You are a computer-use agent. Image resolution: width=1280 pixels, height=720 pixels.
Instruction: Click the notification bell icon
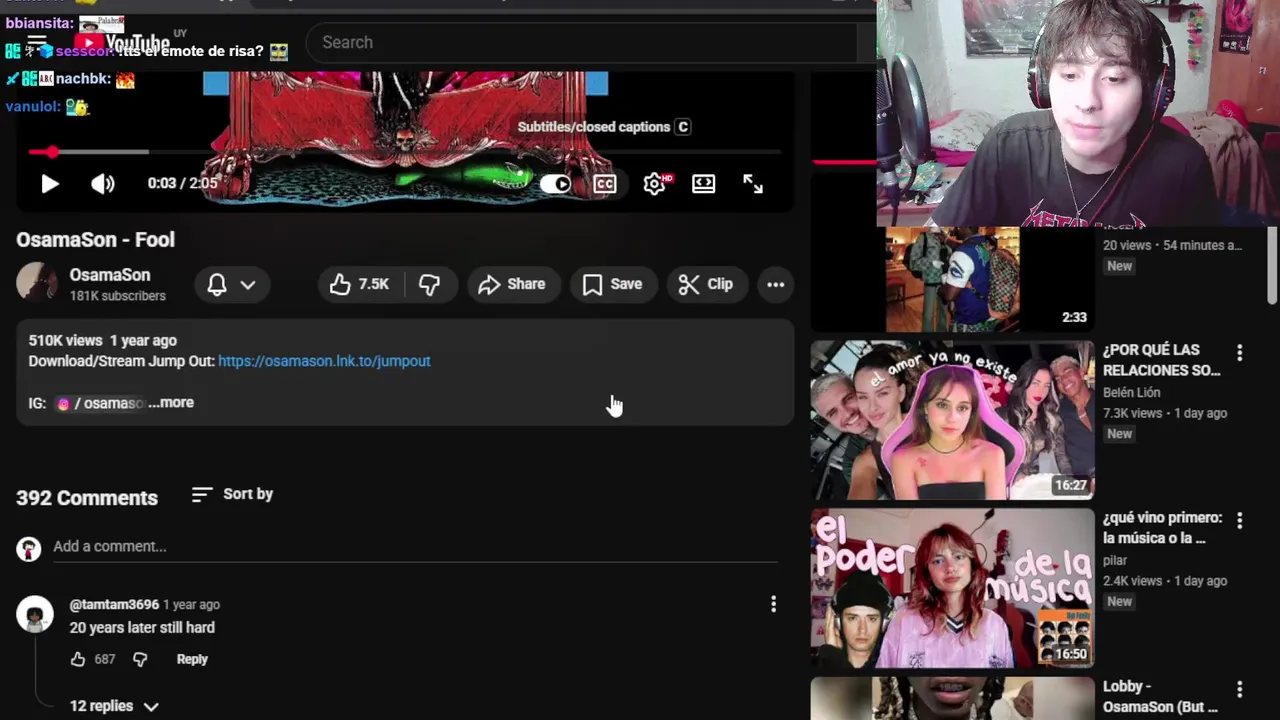coord(217,284)
